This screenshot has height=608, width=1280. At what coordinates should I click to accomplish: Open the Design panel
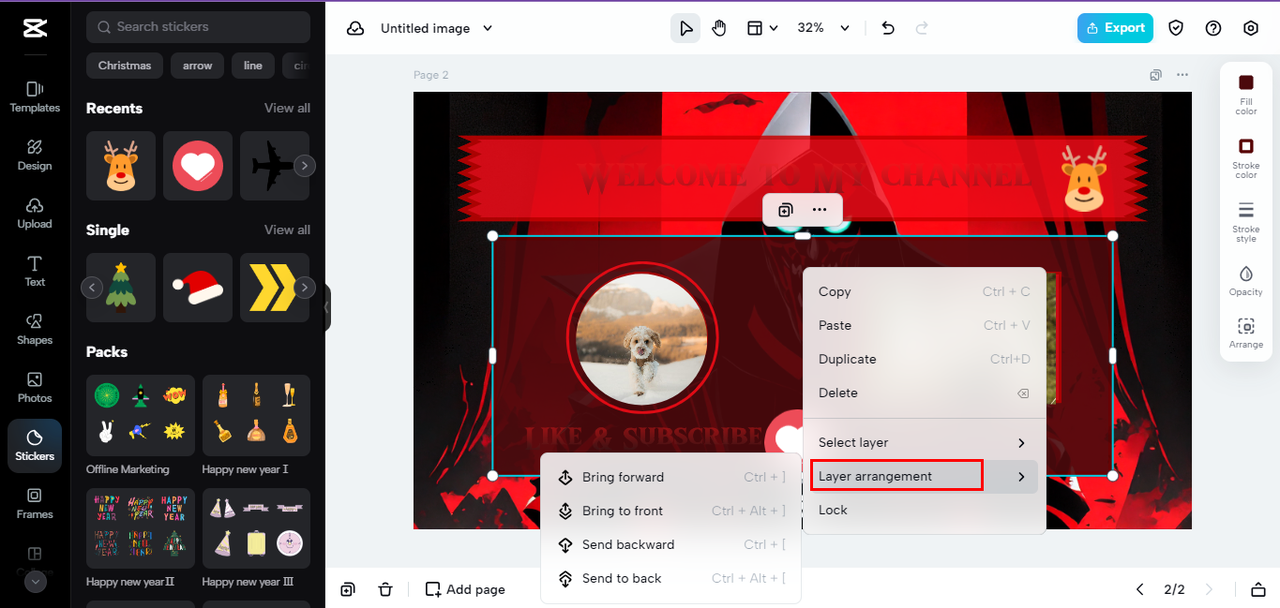(35, 155)
